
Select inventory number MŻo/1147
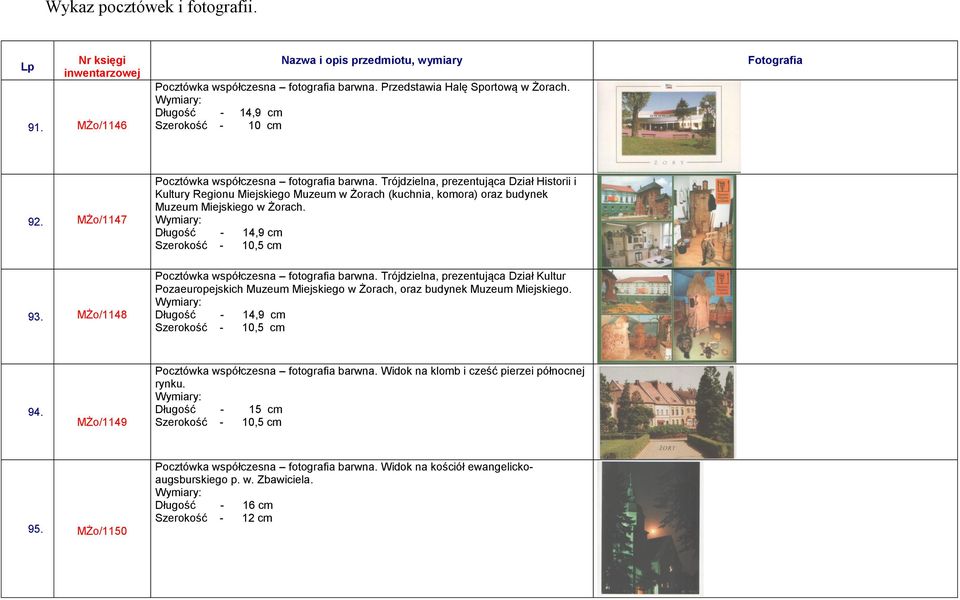(102, 220)
